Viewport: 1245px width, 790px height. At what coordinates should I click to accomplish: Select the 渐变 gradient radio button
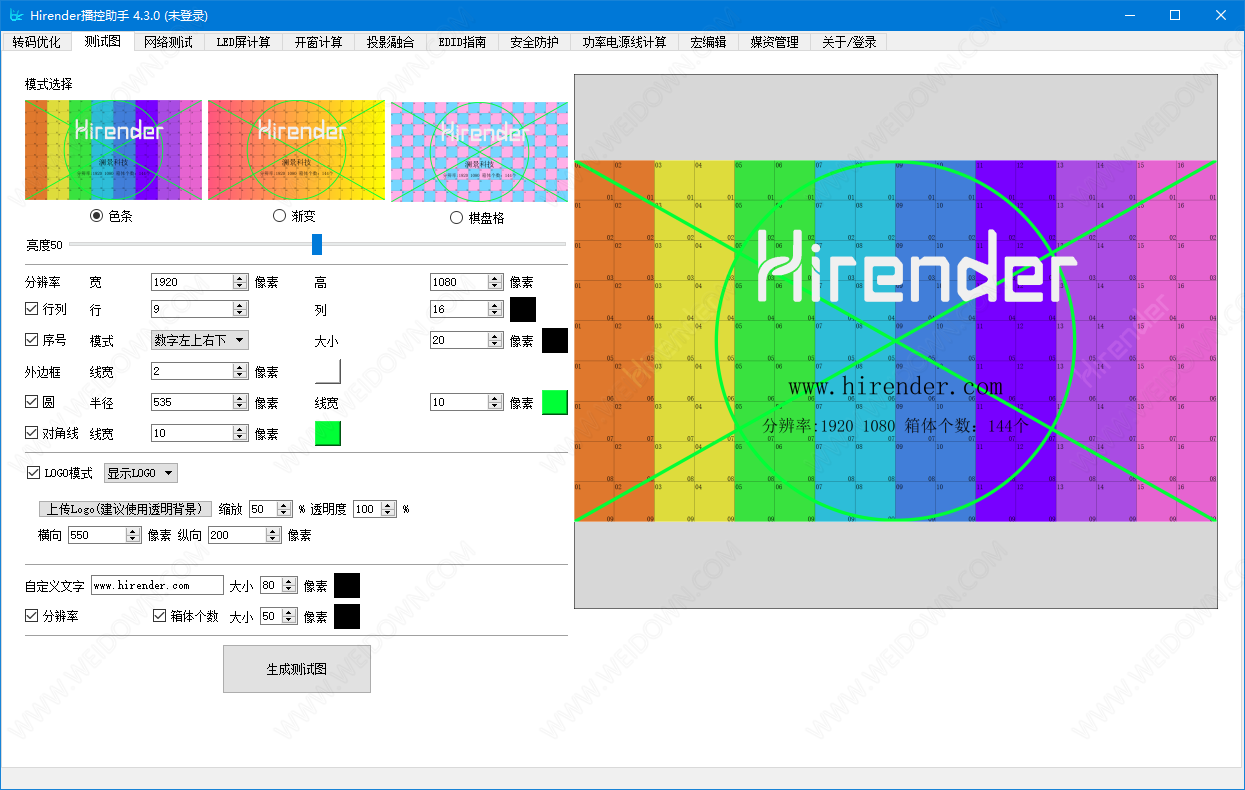coord(280,216)
